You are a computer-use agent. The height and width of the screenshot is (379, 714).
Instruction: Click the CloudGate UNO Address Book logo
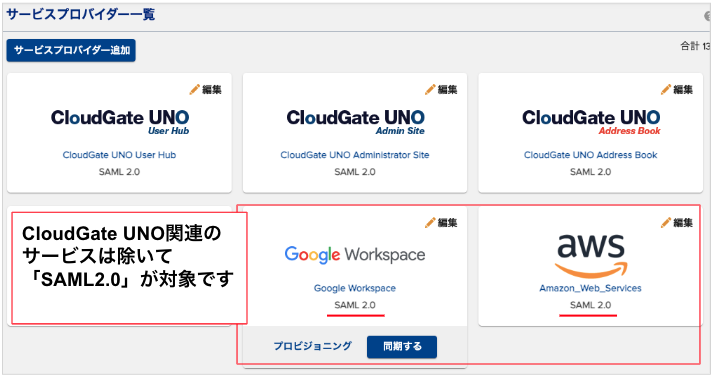tap(591, 122)
